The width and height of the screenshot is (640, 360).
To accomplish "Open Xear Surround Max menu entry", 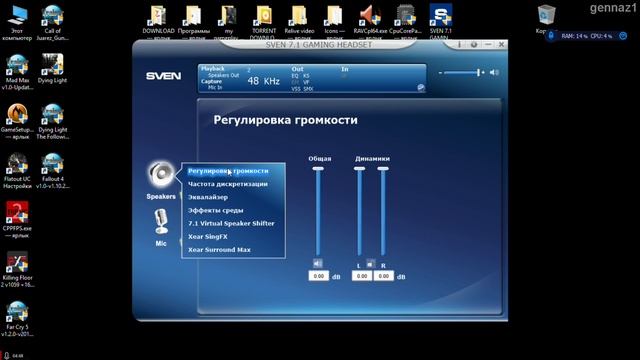I will 219,249.
